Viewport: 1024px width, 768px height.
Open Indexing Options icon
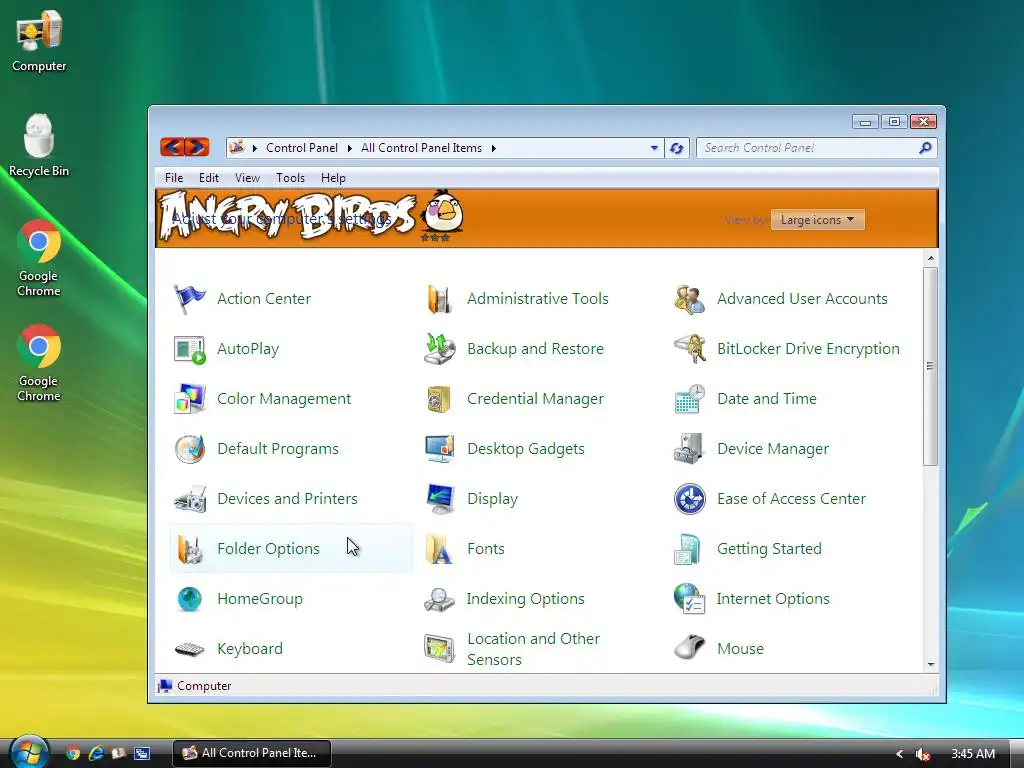pos(439,599)
